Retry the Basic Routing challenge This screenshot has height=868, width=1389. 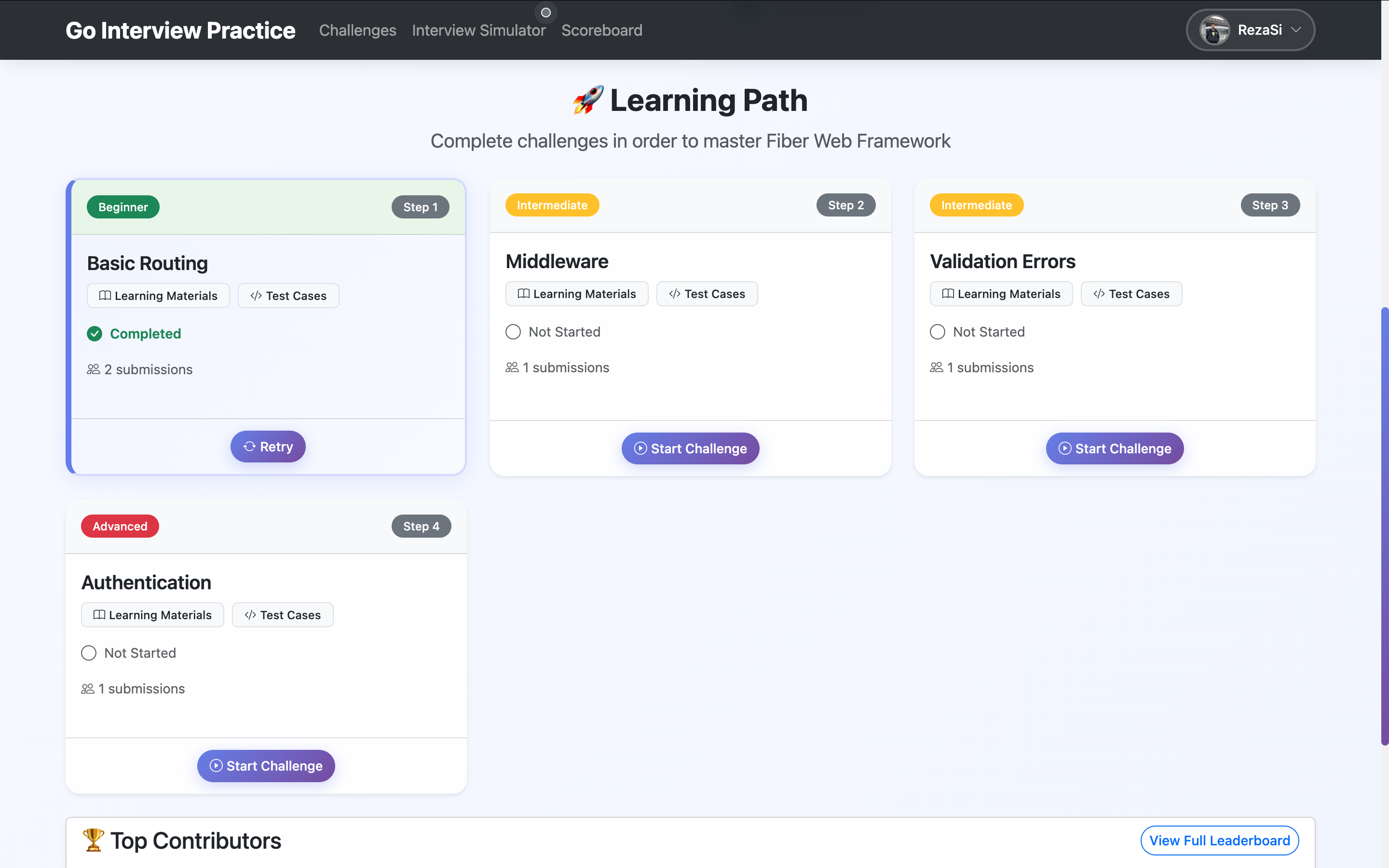268,446
